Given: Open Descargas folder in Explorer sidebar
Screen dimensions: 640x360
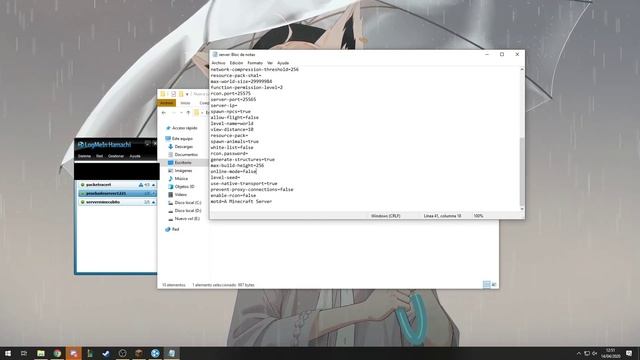Looking at the screenshot, I should pos(180,147).
